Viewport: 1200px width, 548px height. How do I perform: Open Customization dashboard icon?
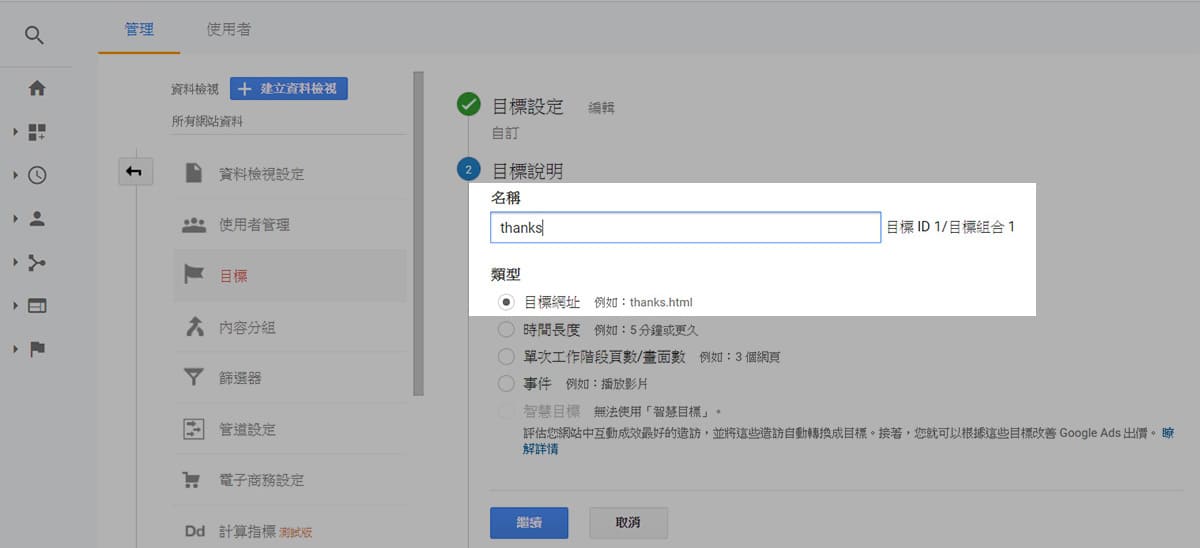click(x=37, y=132)
